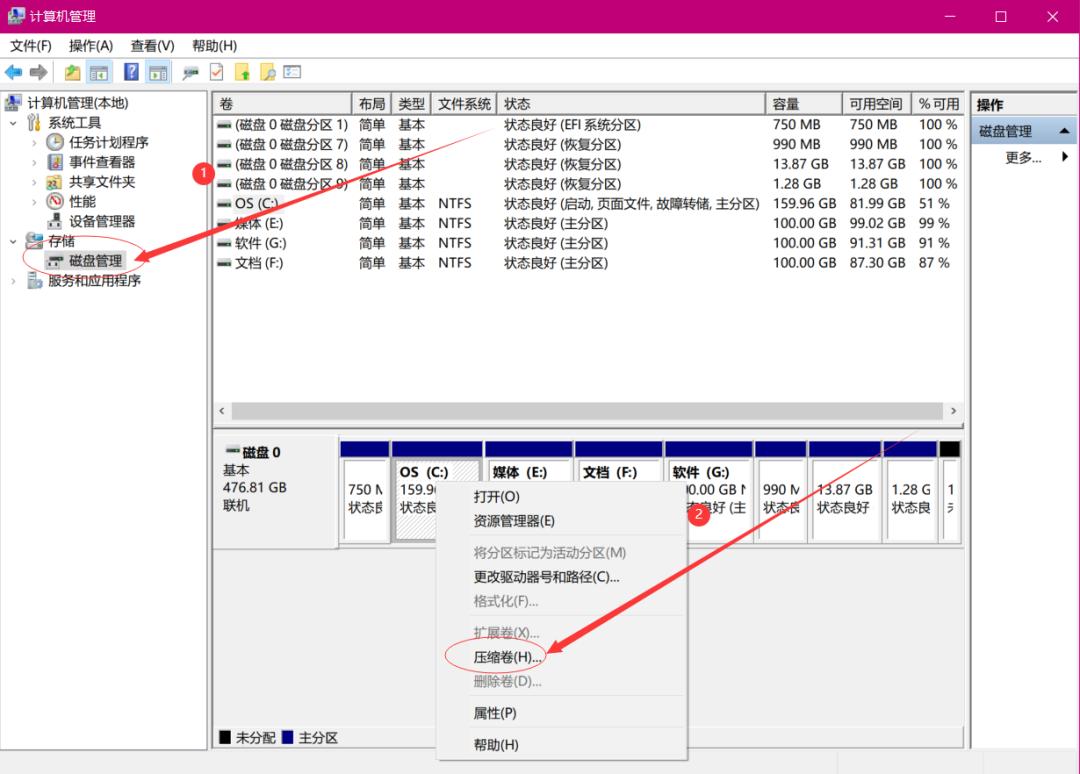Select 磁盘管理 under 存储

click(x=95, y=260)
